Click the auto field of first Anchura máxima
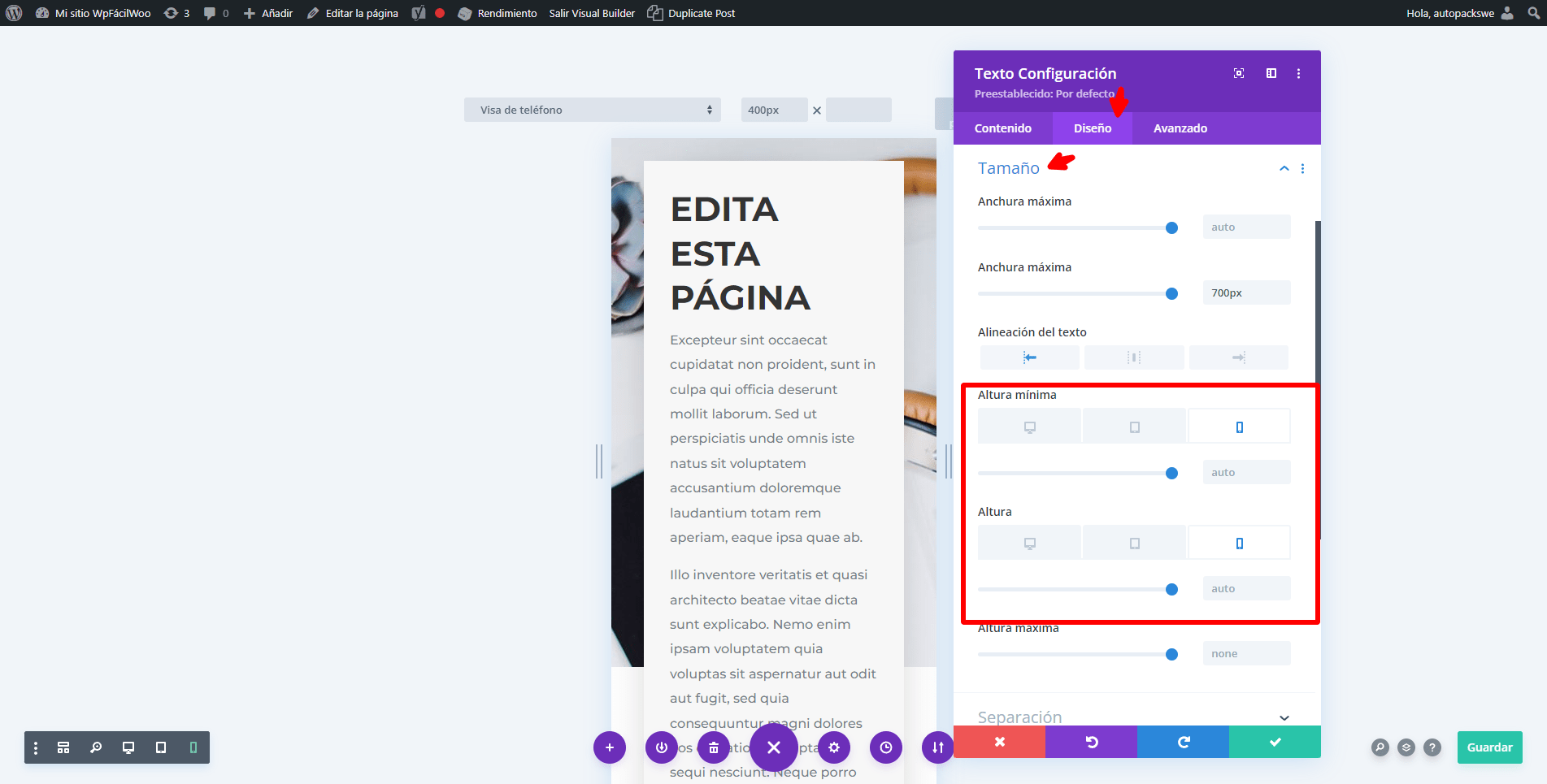The height and width of the screenshot is (784, 1547). [1246, 227]
